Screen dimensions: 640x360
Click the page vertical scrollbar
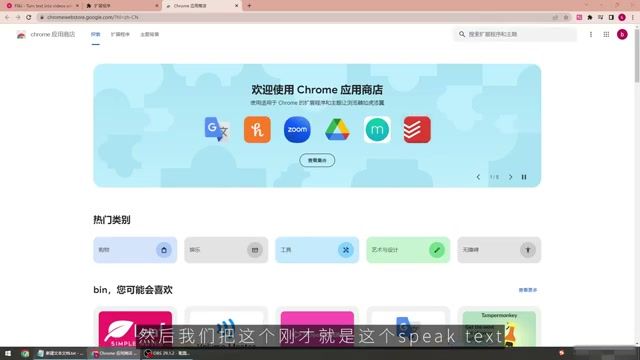coord(637,55)
